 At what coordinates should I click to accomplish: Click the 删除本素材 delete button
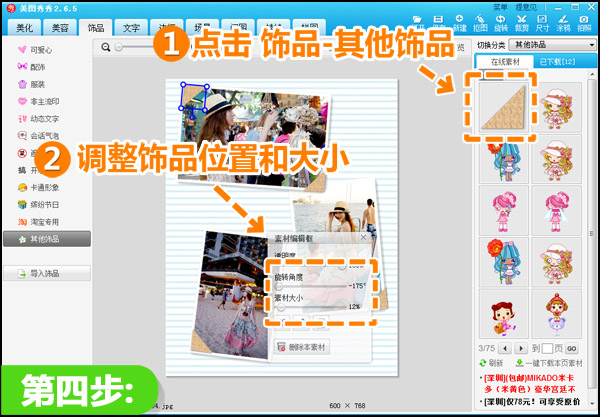[303, 347]
